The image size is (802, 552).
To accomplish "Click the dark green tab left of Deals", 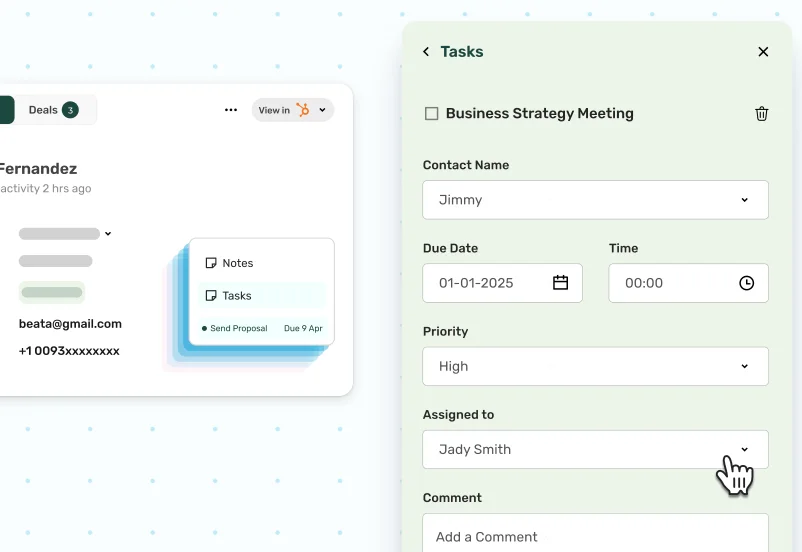I will click(x=7, y=110).
